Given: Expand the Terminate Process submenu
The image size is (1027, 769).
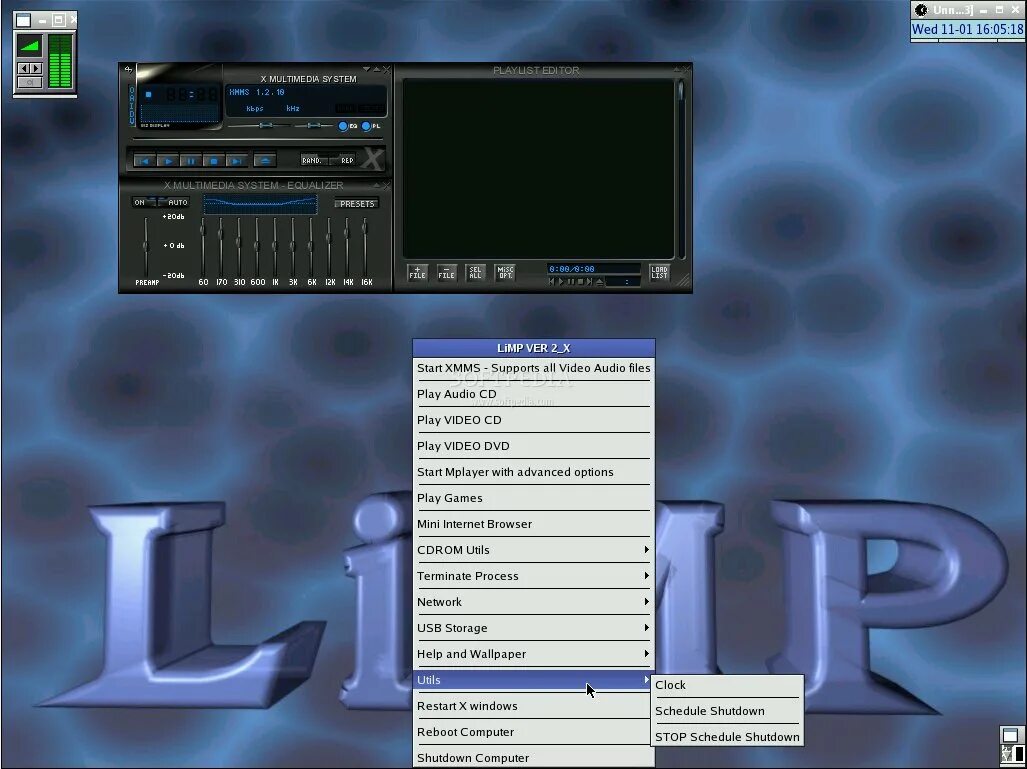Looking at the screenshot, I should pyautogui.click(x=534, y=576).
